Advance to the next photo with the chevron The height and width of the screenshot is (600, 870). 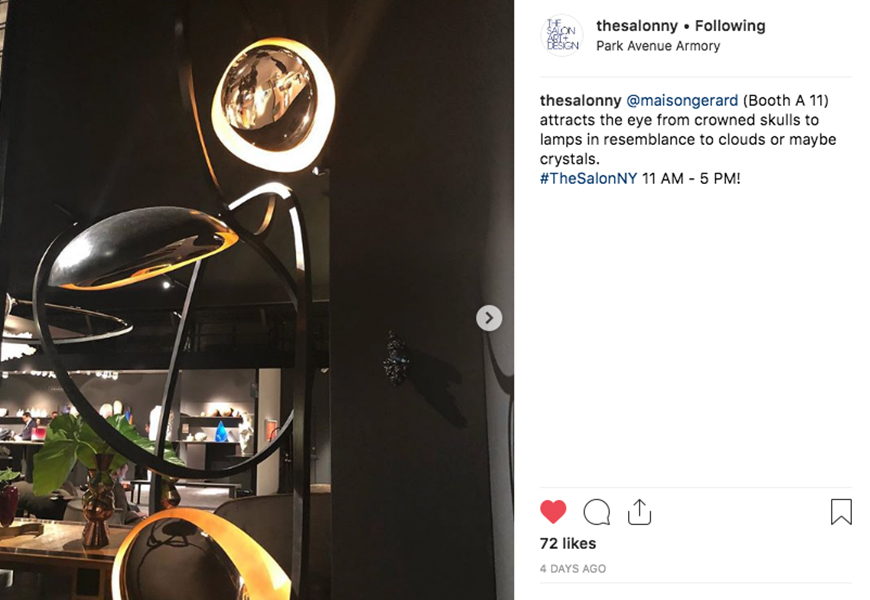489,318
